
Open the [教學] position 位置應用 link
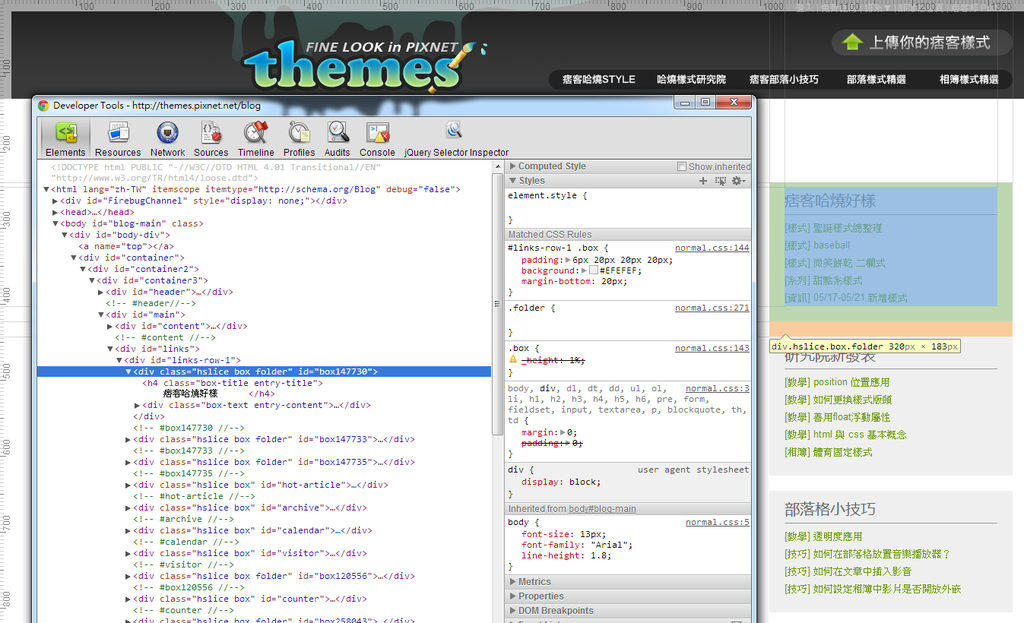point(837,382)
